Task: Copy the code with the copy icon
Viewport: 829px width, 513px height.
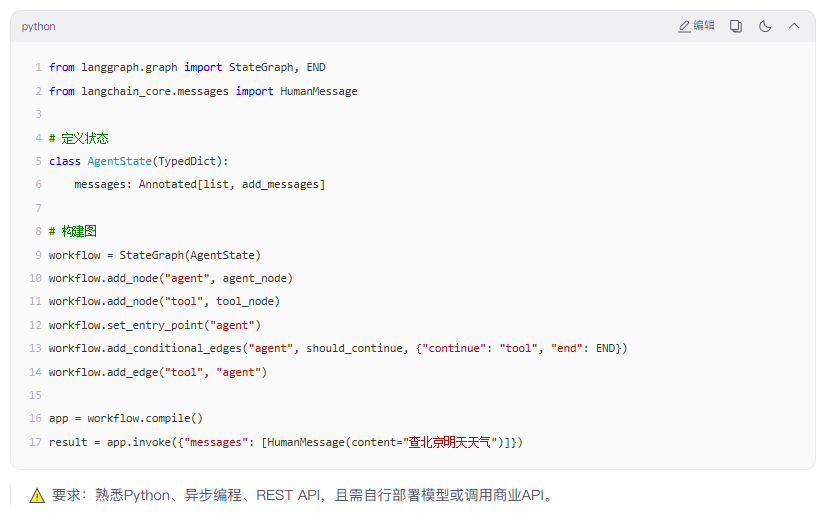Action: click(736, 26)
